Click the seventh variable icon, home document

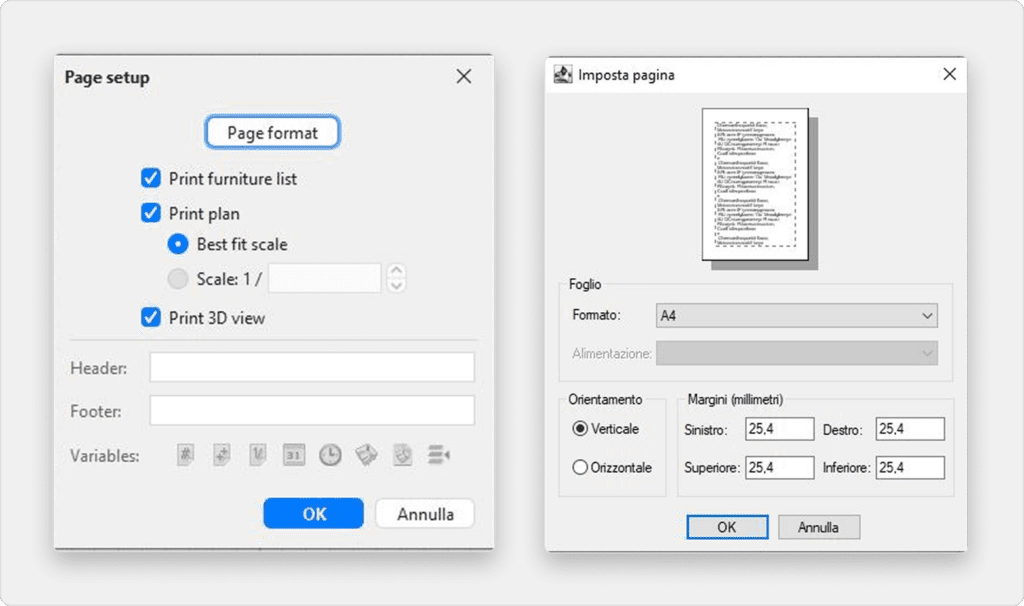(402, 455)
